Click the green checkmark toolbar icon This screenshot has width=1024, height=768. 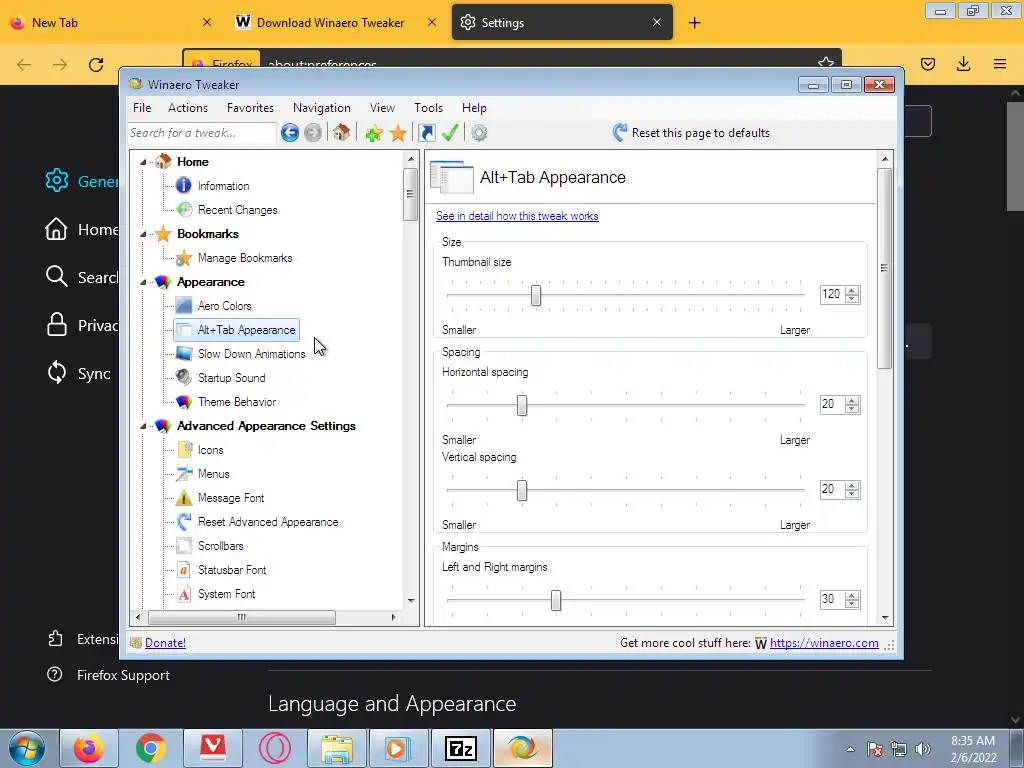450,133
